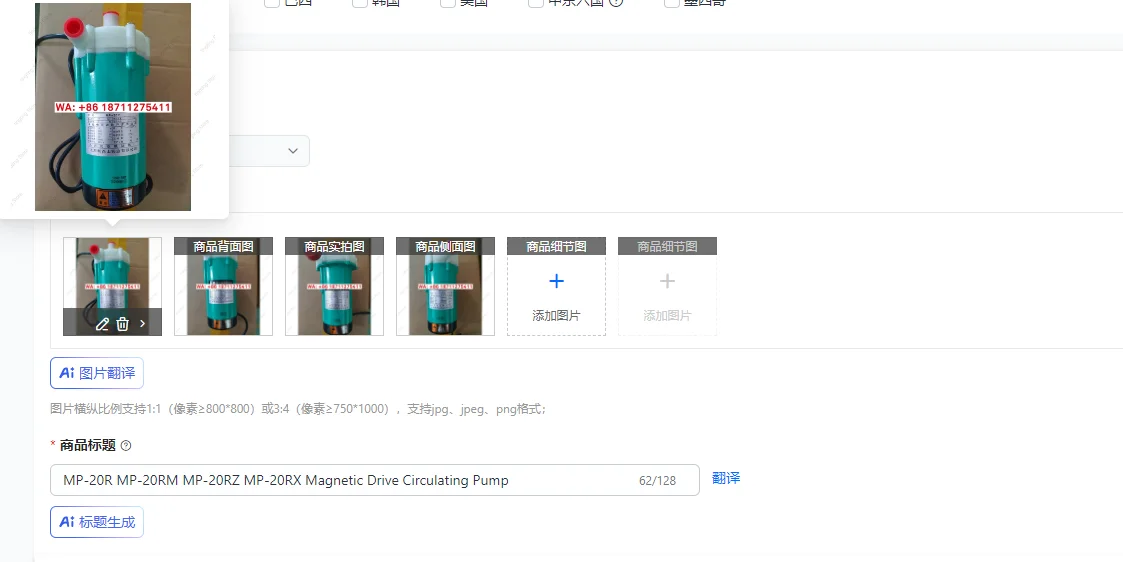Click the 62/128 character counter
This screenshot has height=562, width=1123.
click(x=657, y=480)
